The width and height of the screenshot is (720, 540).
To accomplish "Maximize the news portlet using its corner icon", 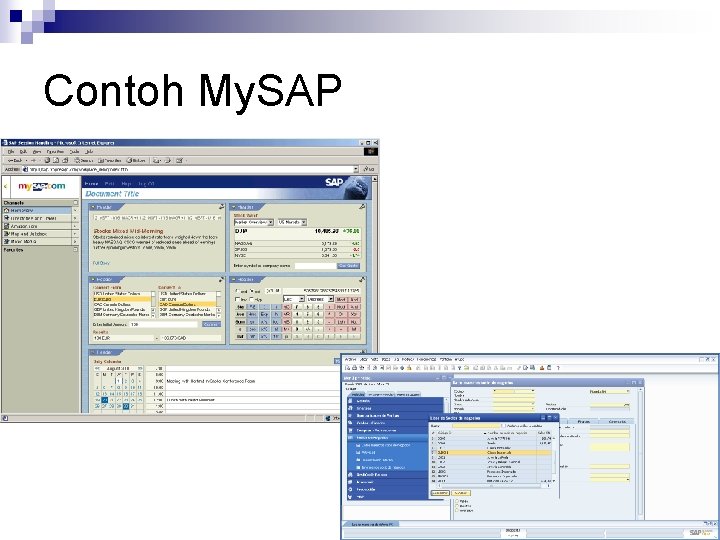I will point(221,207).
